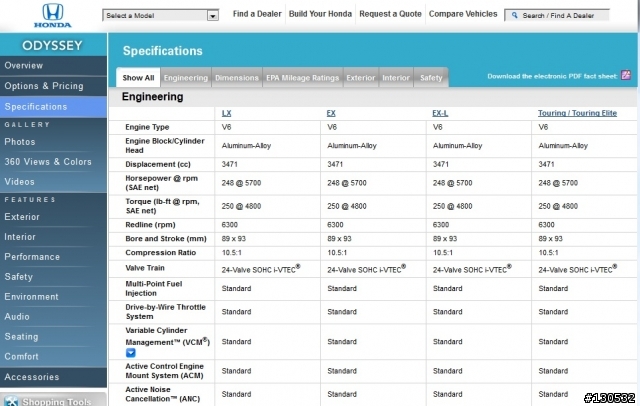Open Options & Pricing in sidebar
Image resolution: width=640 pixels, height=406 pixels.
coord(53,86)
